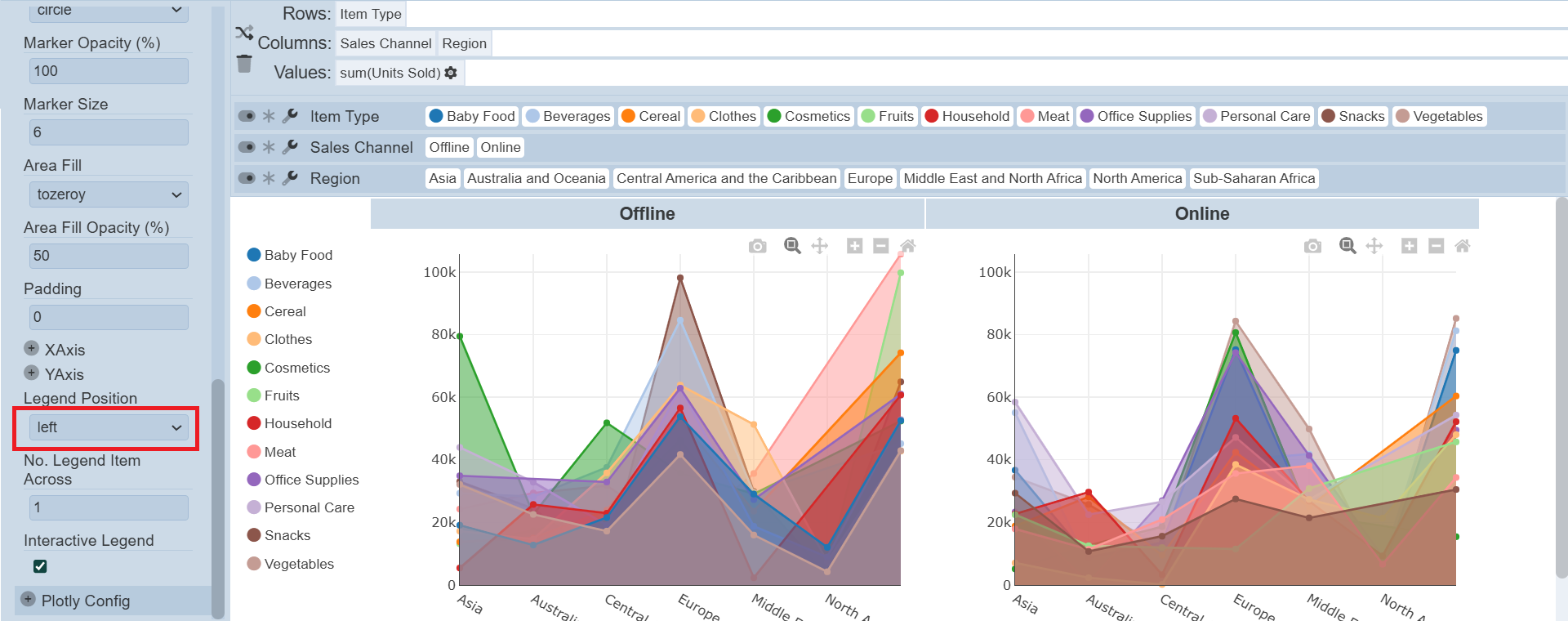
Task: Select the zoom magnifier tool on Online chart
Action: point(1347,246)
